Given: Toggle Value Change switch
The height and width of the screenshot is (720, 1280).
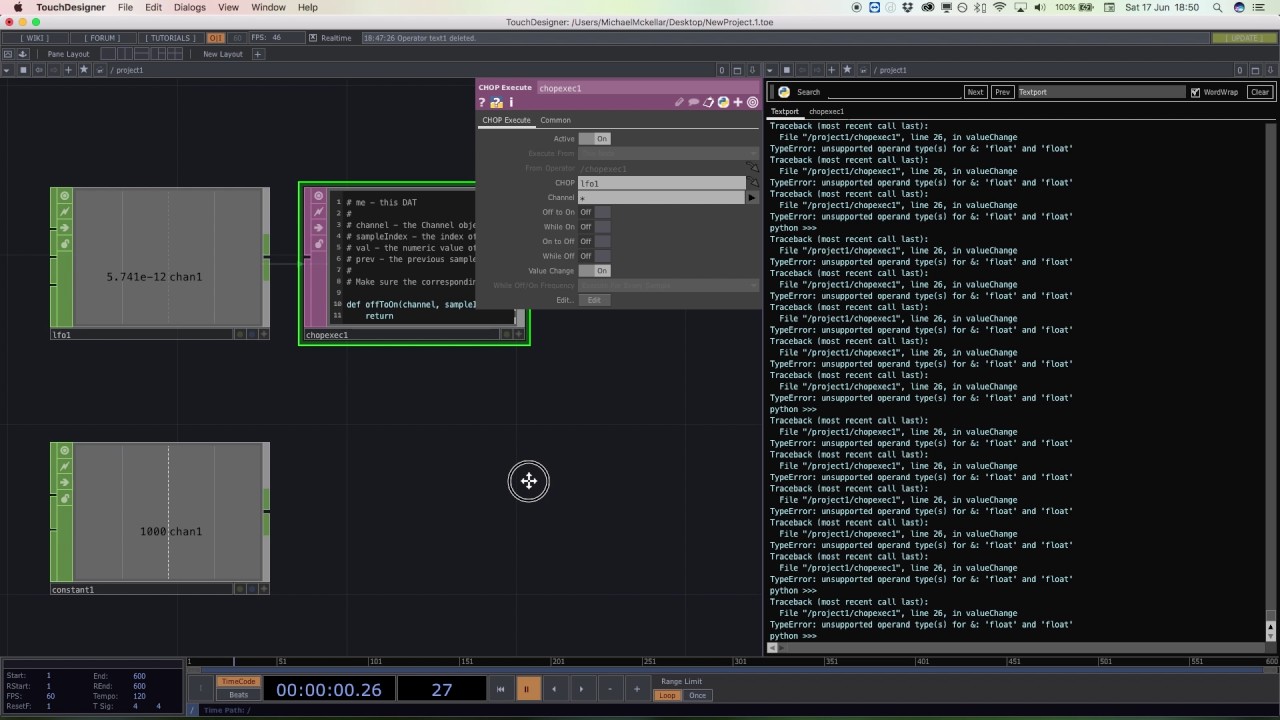Looking at the screenshot, I should tap(594, 271).
